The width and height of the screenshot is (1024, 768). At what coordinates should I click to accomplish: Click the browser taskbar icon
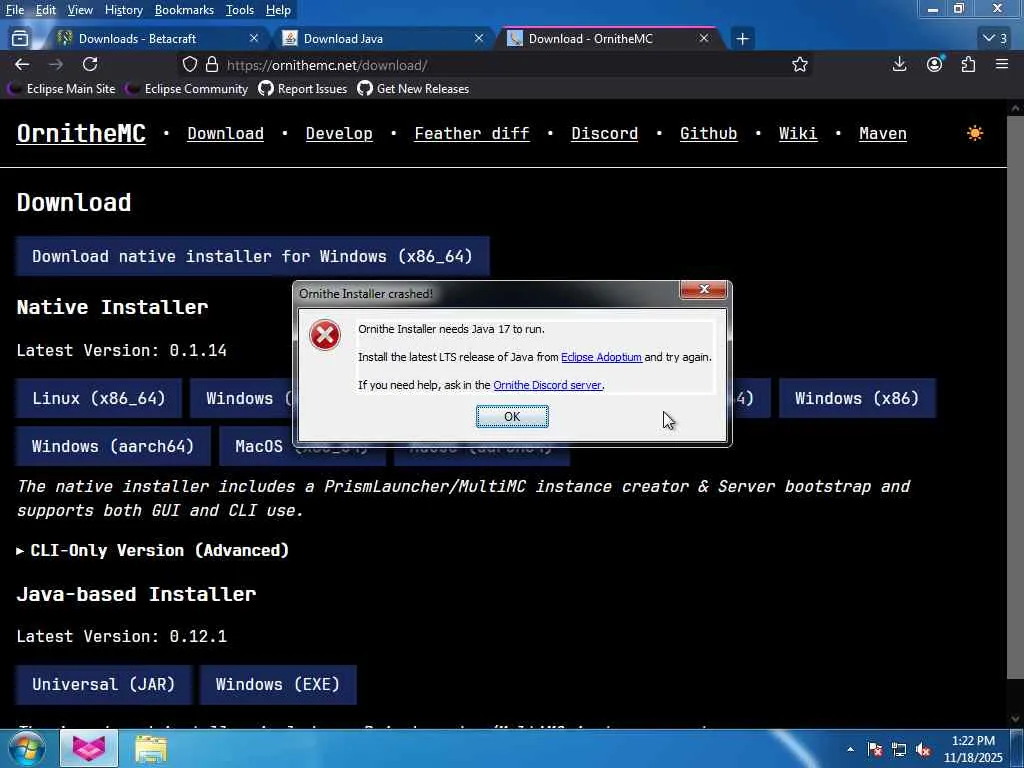point(89,748)
